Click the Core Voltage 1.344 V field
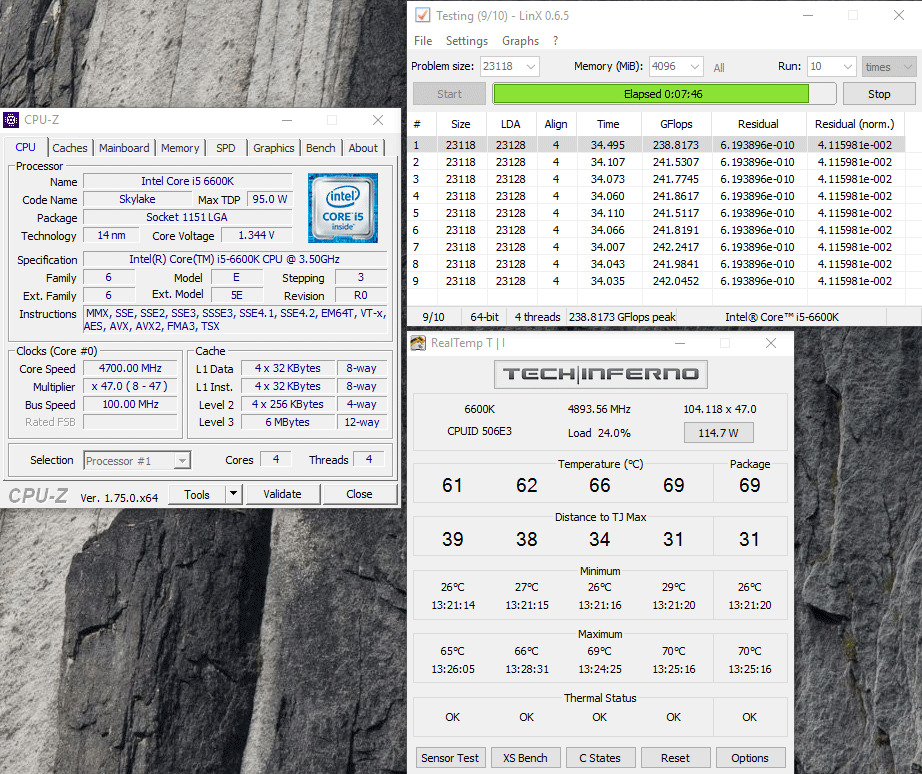922x774 pixels. tap(256, 235)
